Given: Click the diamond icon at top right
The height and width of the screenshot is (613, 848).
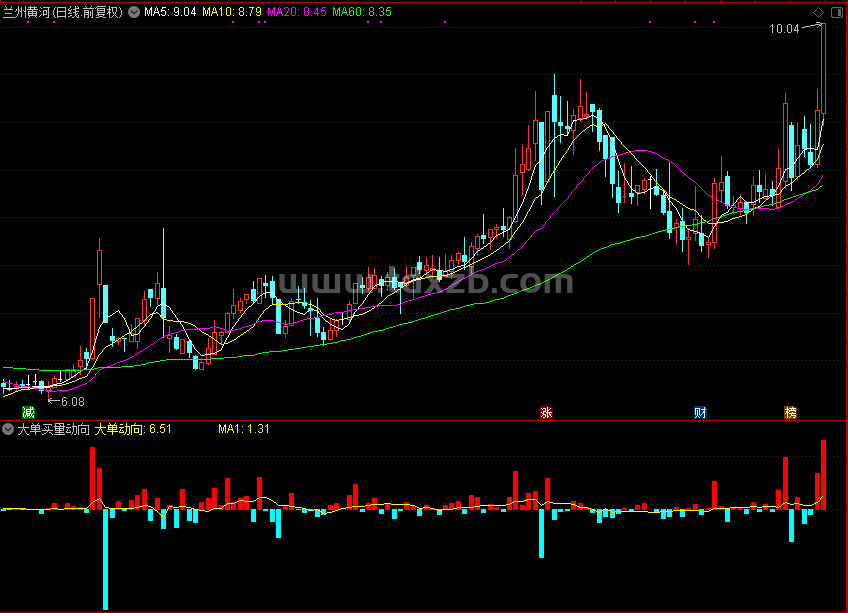Looking at the screenshot, I should [818, 12].
